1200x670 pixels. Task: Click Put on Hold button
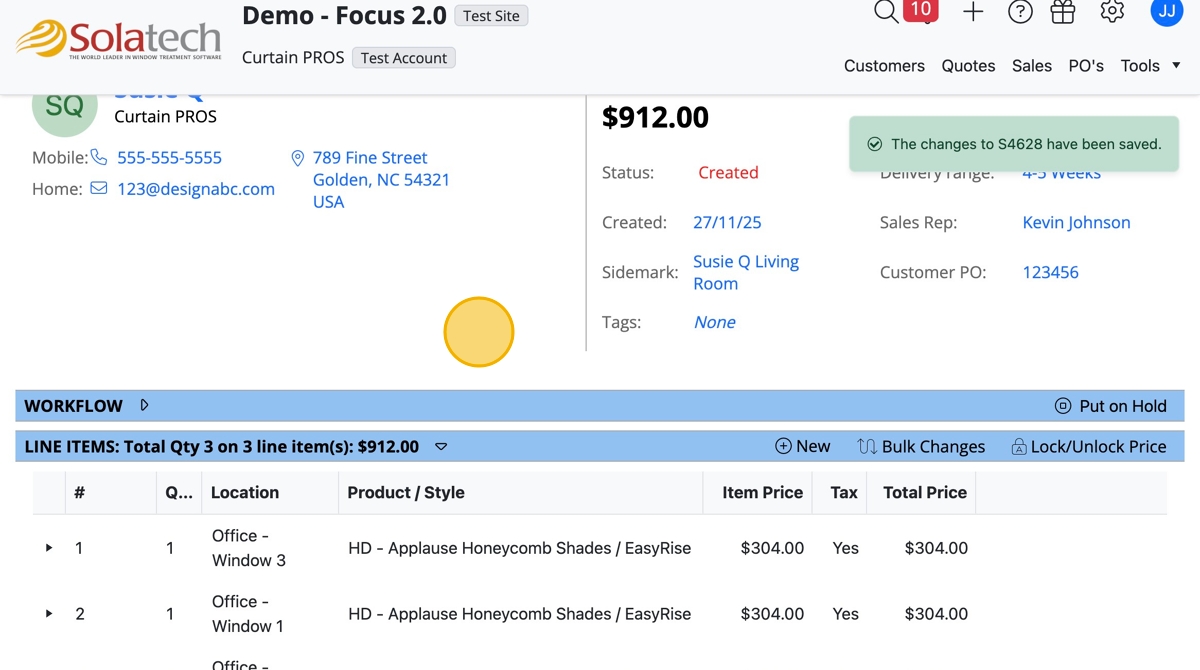1111,406
